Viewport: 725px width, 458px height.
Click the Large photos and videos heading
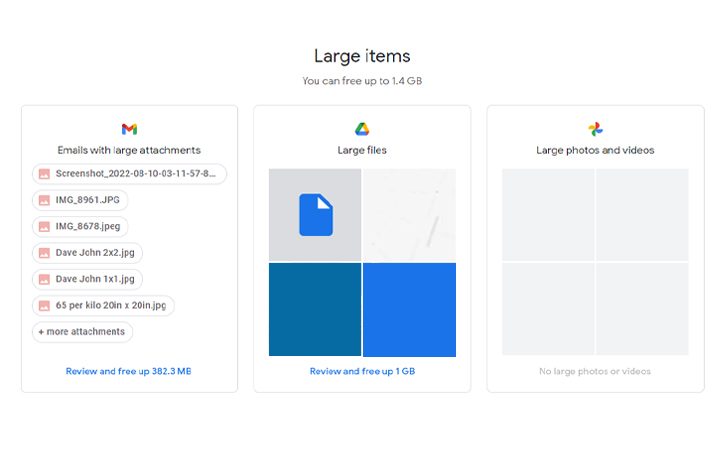click(595, 150)
